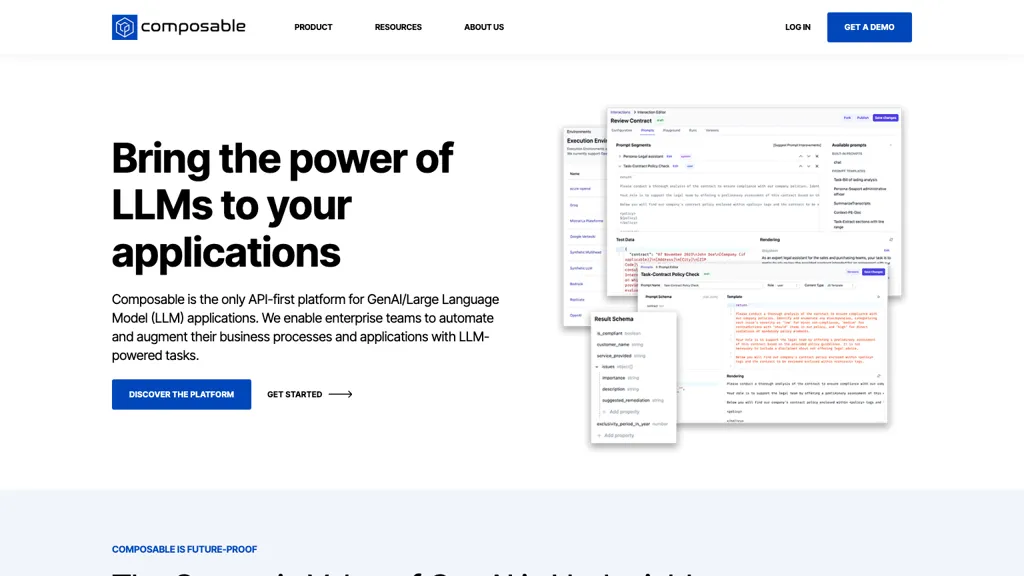
Task: Click the Result Schema panel image
Action: pos(633,377)
